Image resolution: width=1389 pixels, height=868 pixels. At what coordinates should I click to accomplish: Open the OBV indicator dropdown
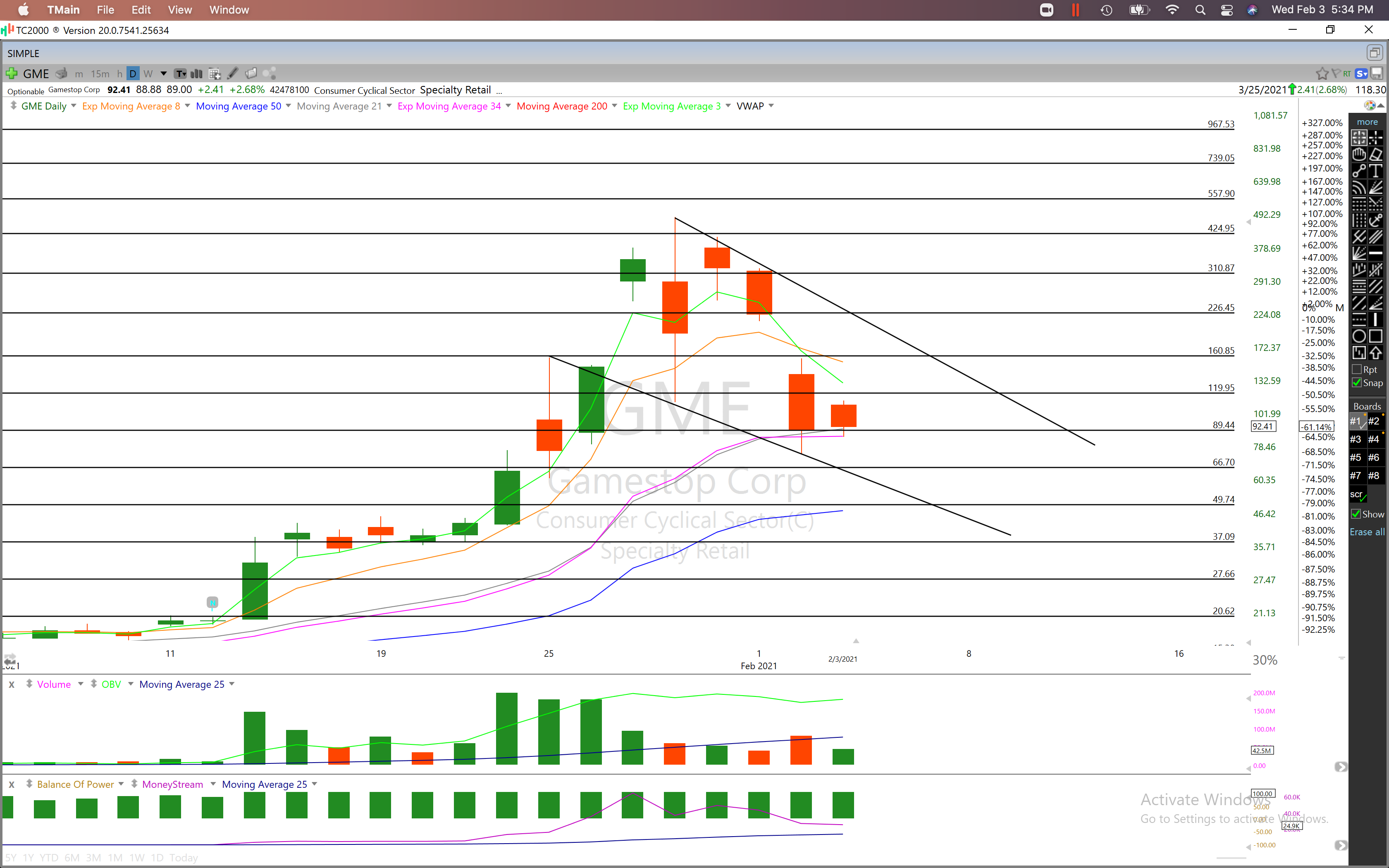click(130, 684)
